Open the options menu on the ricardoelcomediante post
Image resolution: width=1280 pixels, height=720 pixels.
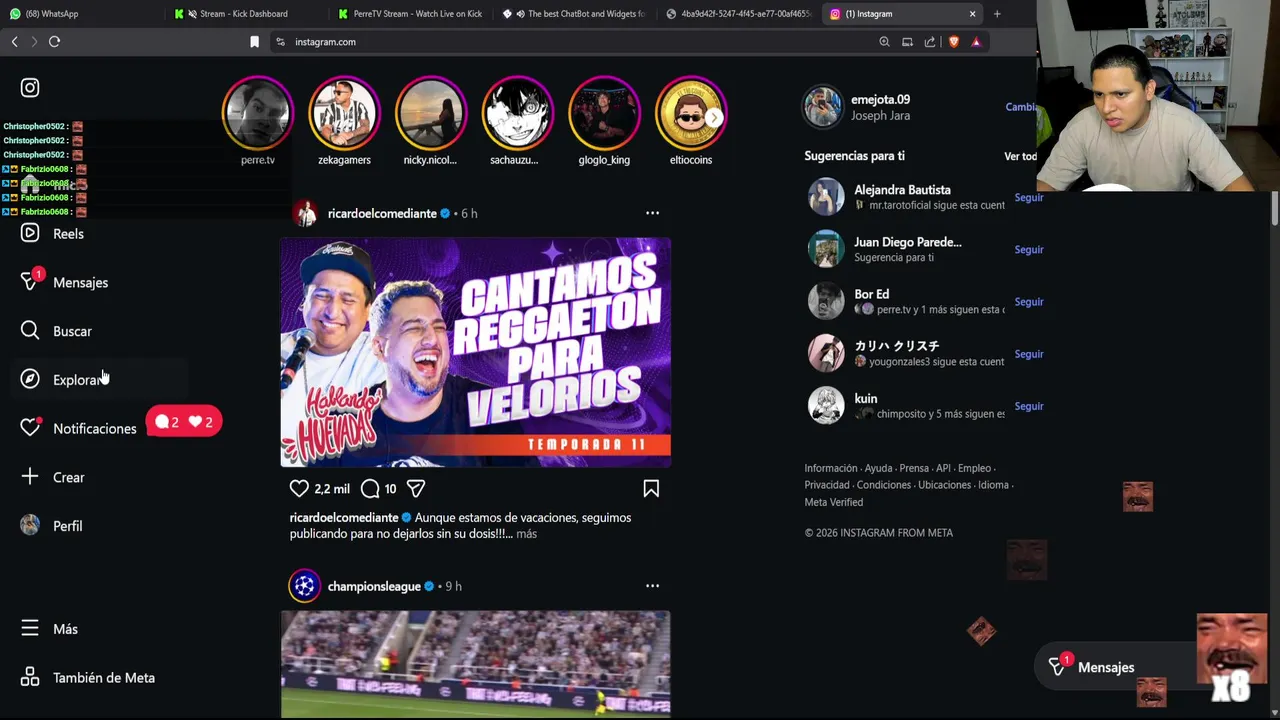coord(652,213)
